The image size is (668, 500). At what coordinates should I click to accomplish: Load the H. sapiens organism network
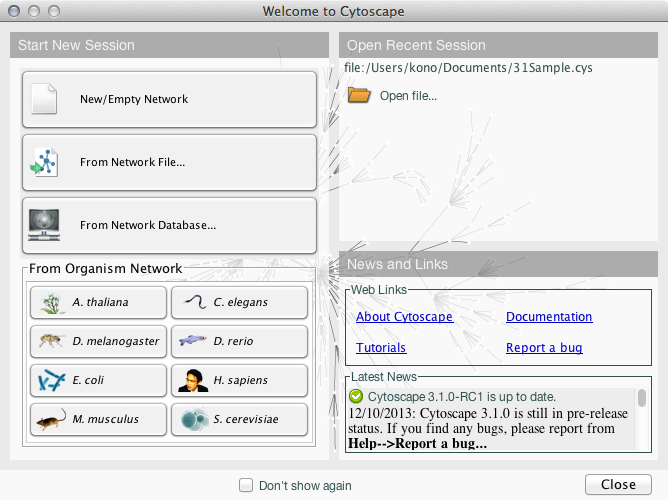coord(239,380)
